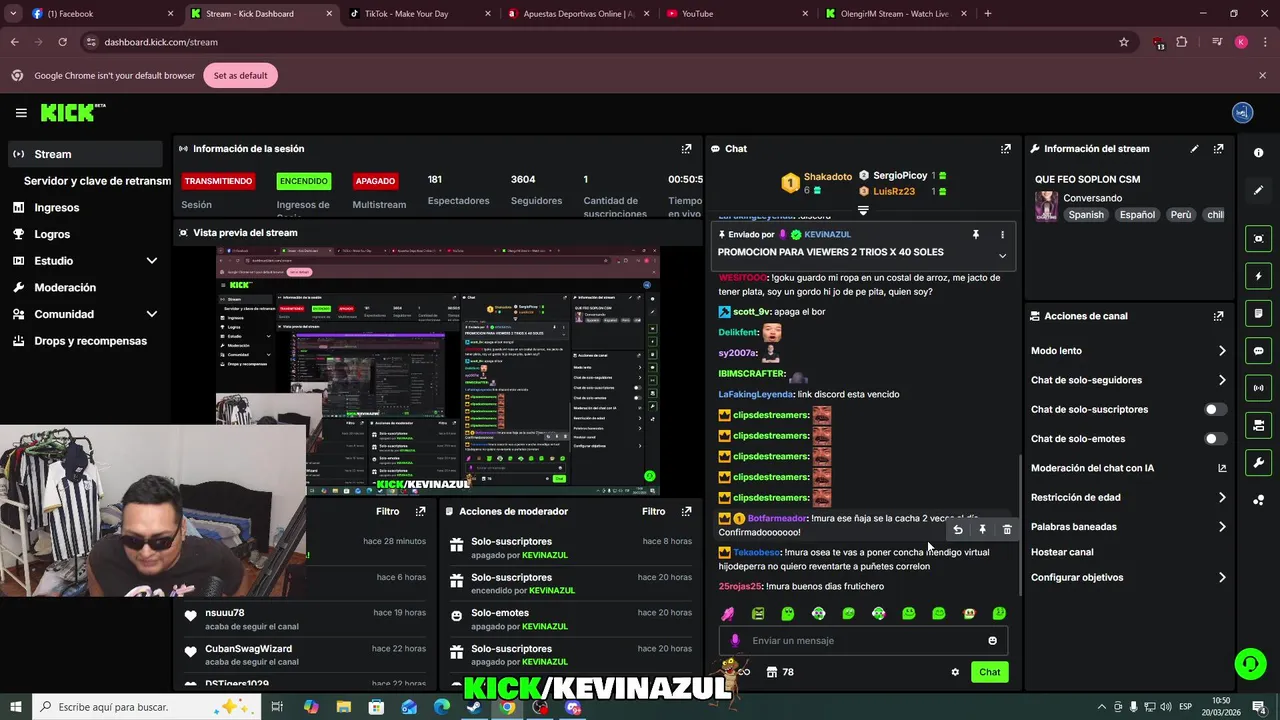Click the green support headset button
This screenshot has width=1280, height=720.
click(x=1249, y=663)
